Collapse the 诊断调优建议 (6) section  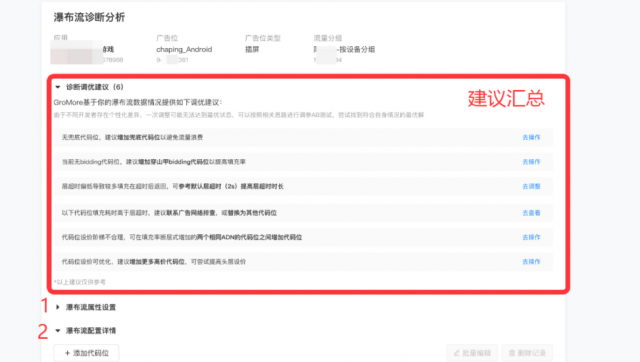[58, 87]
